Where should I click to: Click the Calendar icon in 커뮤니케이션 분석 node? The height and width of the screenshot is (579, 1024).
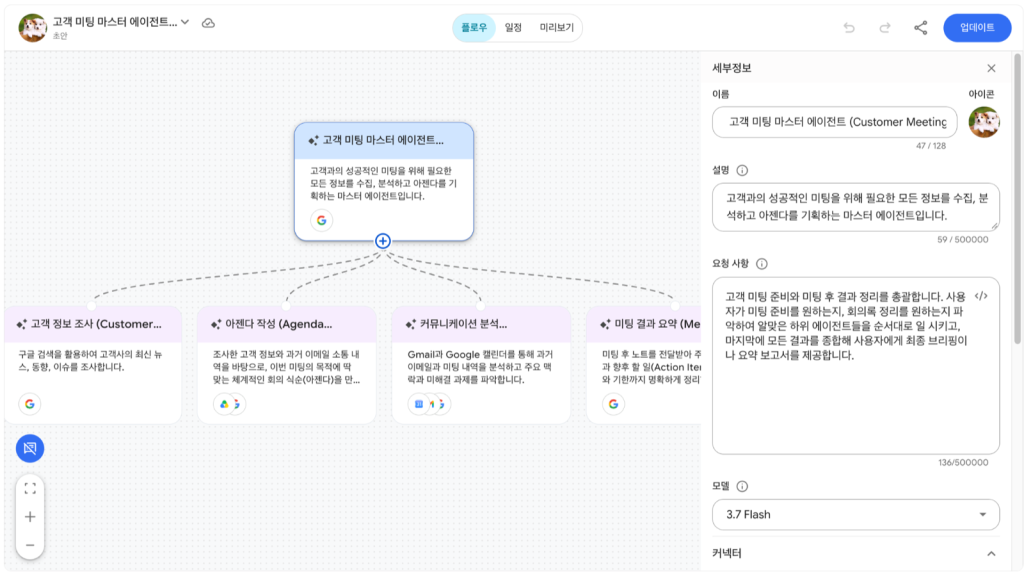click(x=419, y=404)
